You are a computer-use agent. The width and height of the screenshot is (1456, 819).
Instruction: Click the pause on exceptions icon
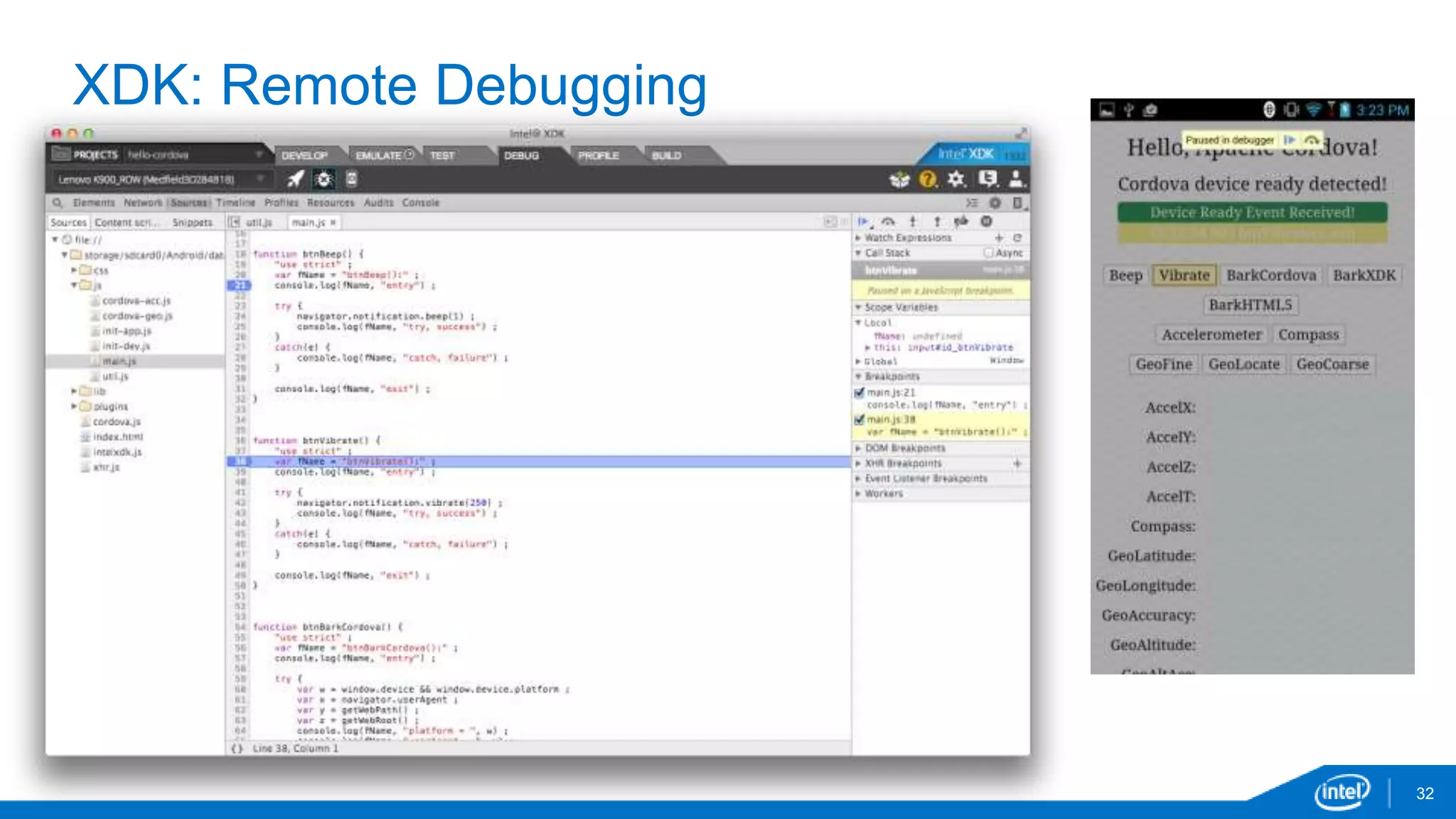click(986, 222)
